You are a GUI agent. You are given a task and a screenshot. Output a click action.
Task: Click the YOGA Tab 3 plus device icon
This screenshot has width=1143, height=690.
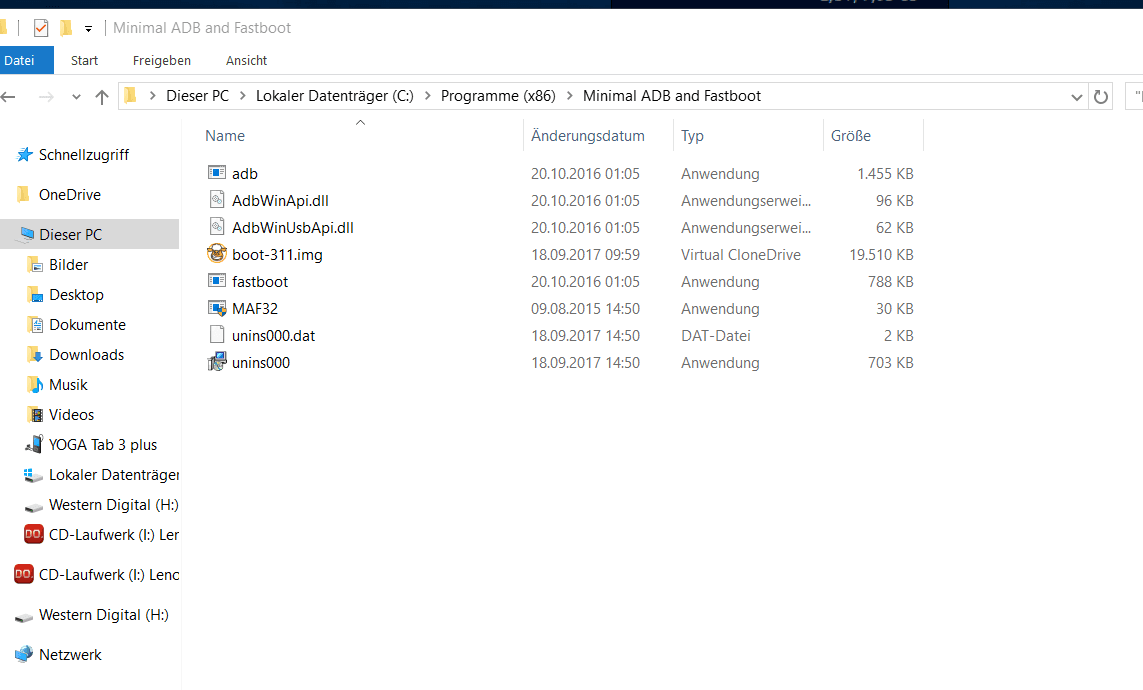coord(34,444)
